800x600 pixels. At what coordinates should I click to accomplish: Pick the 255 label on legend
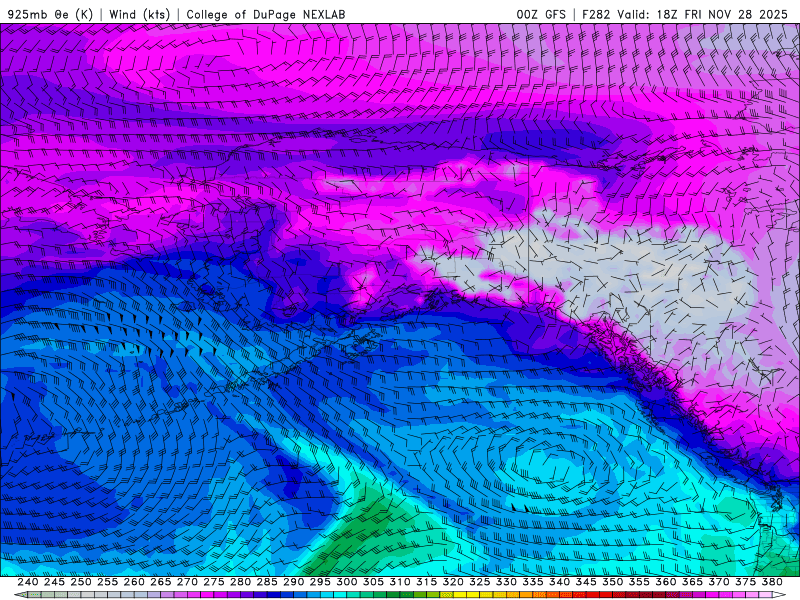[107, 582]
